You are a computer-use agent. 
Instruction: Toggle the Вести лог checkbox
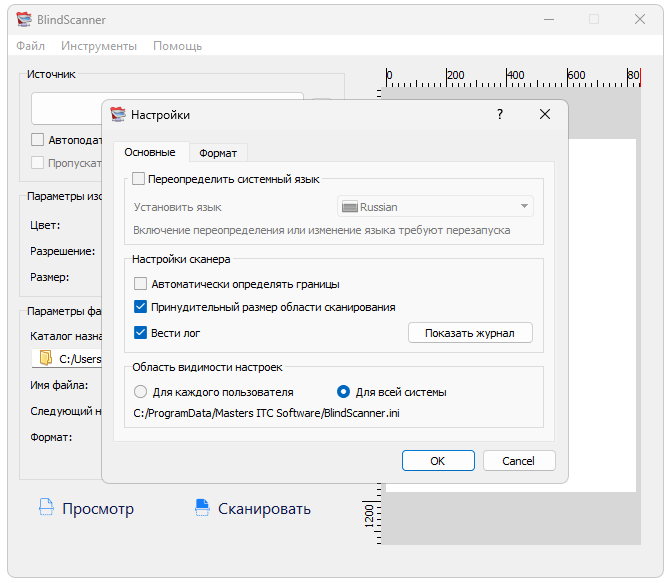(140, 333)
